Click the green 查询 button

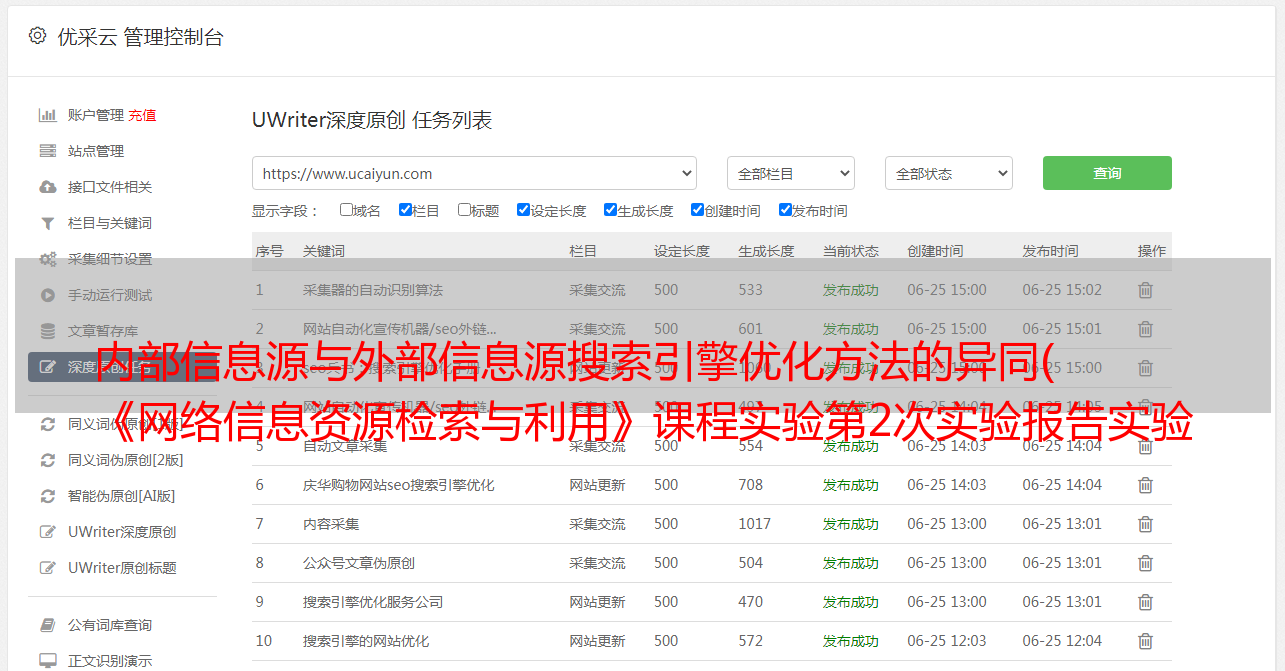click(x=1107, y=173)
